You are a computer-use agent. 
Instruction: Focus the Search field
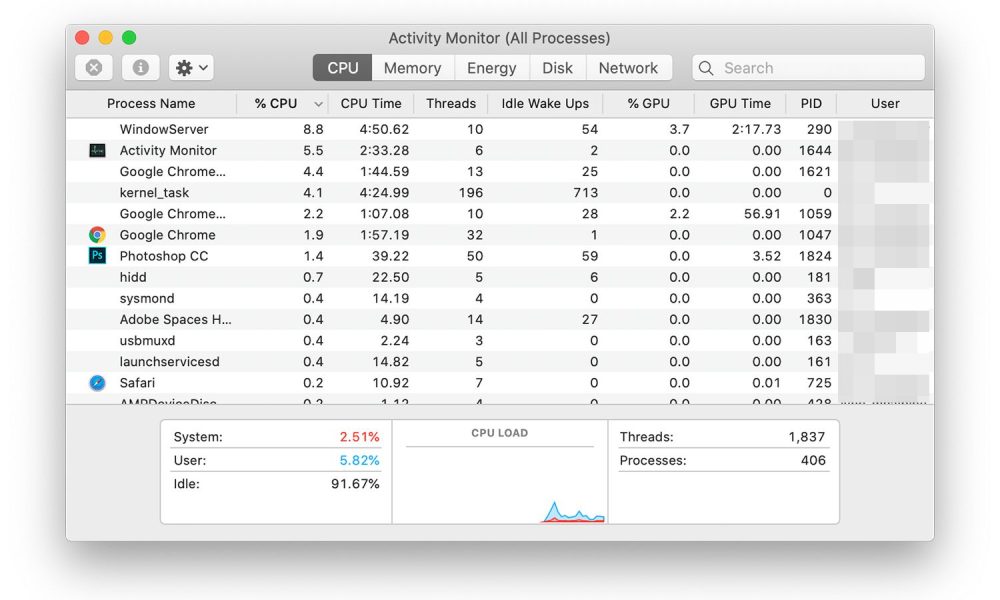(x=809, y=68)
